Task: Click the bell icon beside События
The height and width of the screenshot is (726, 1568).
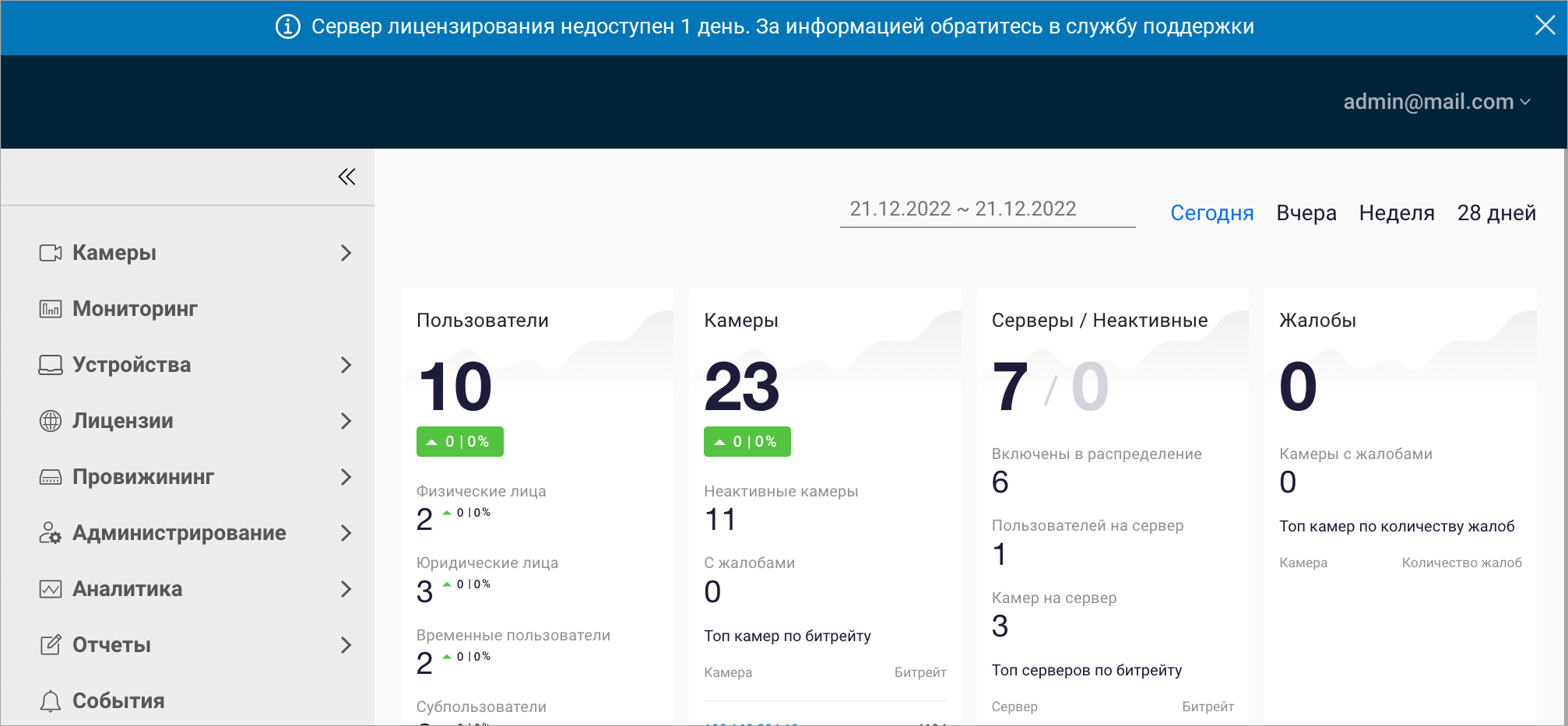Action: (51, 701)
